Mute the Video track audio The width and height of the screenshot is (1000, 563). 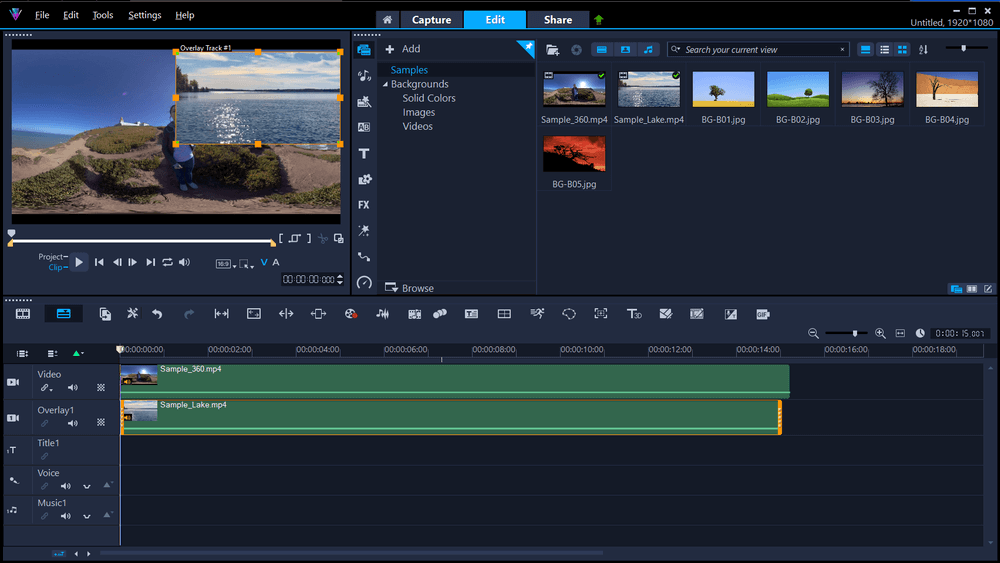coord(72,388)
